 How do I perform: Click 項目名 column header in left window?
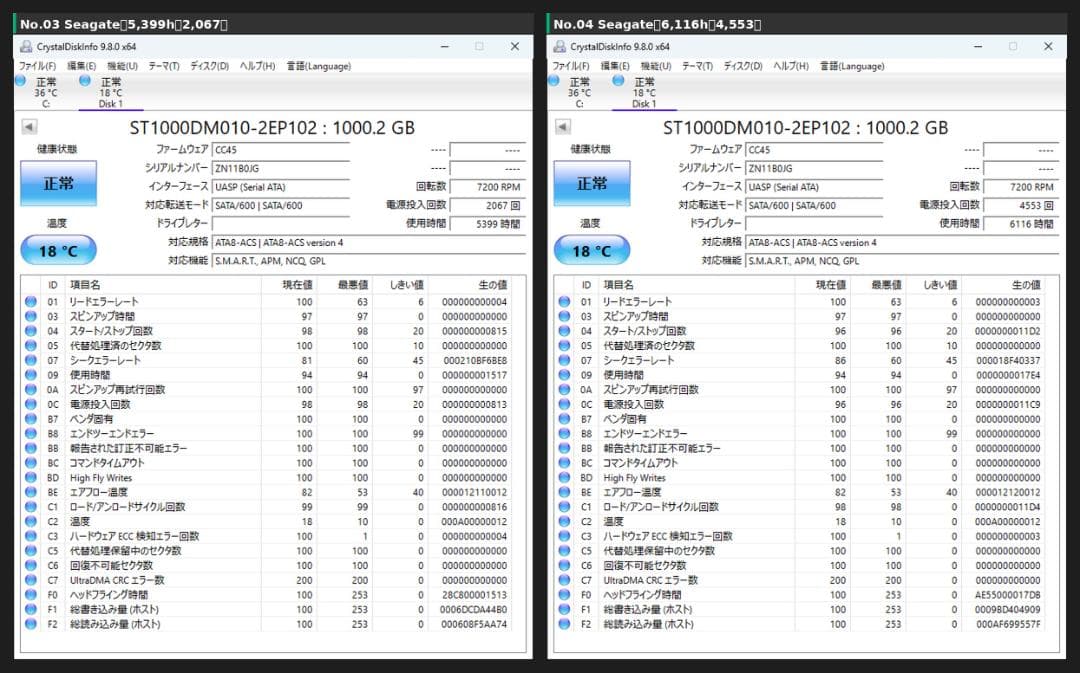[163, 284]
